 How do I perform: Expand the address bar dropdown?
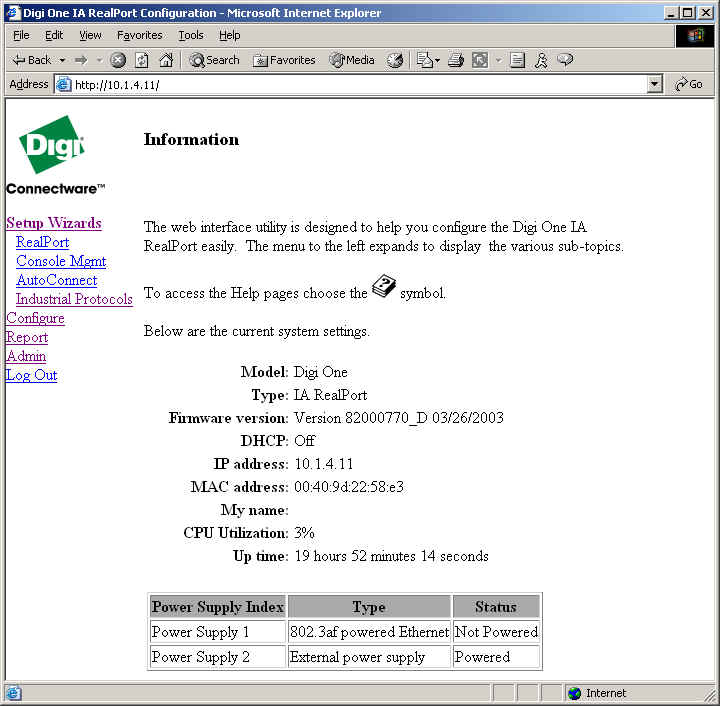[655, 85]
